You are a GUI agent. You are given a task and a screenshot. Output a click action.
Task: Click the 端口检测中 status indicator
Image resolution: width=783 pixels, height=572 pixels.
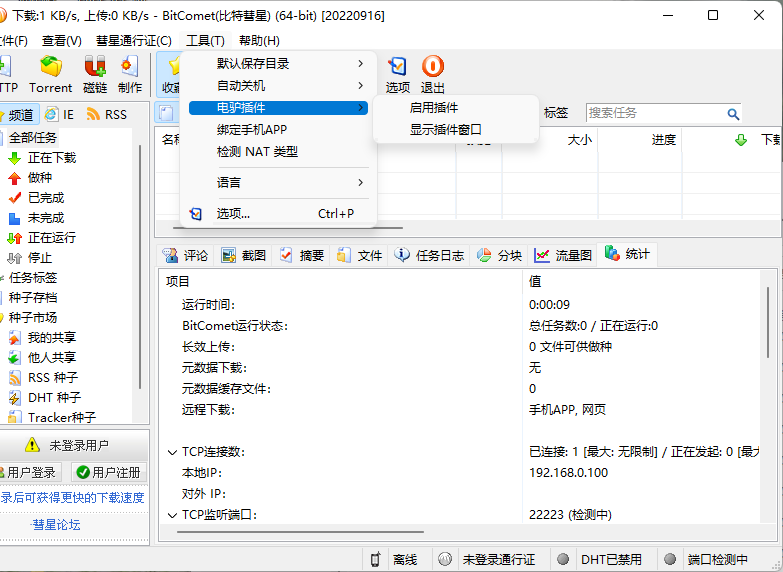pyautogui.click(x=670, y=559)
